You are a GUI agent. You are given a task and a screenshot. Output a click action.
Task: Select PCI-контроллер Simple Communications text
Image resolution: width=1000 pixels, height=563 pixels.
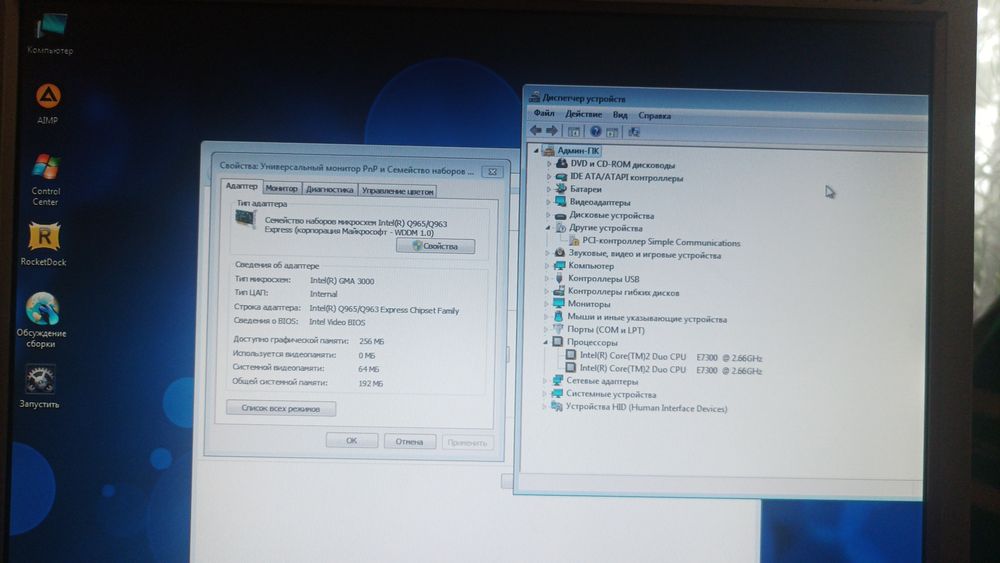[x=661, y=242]
